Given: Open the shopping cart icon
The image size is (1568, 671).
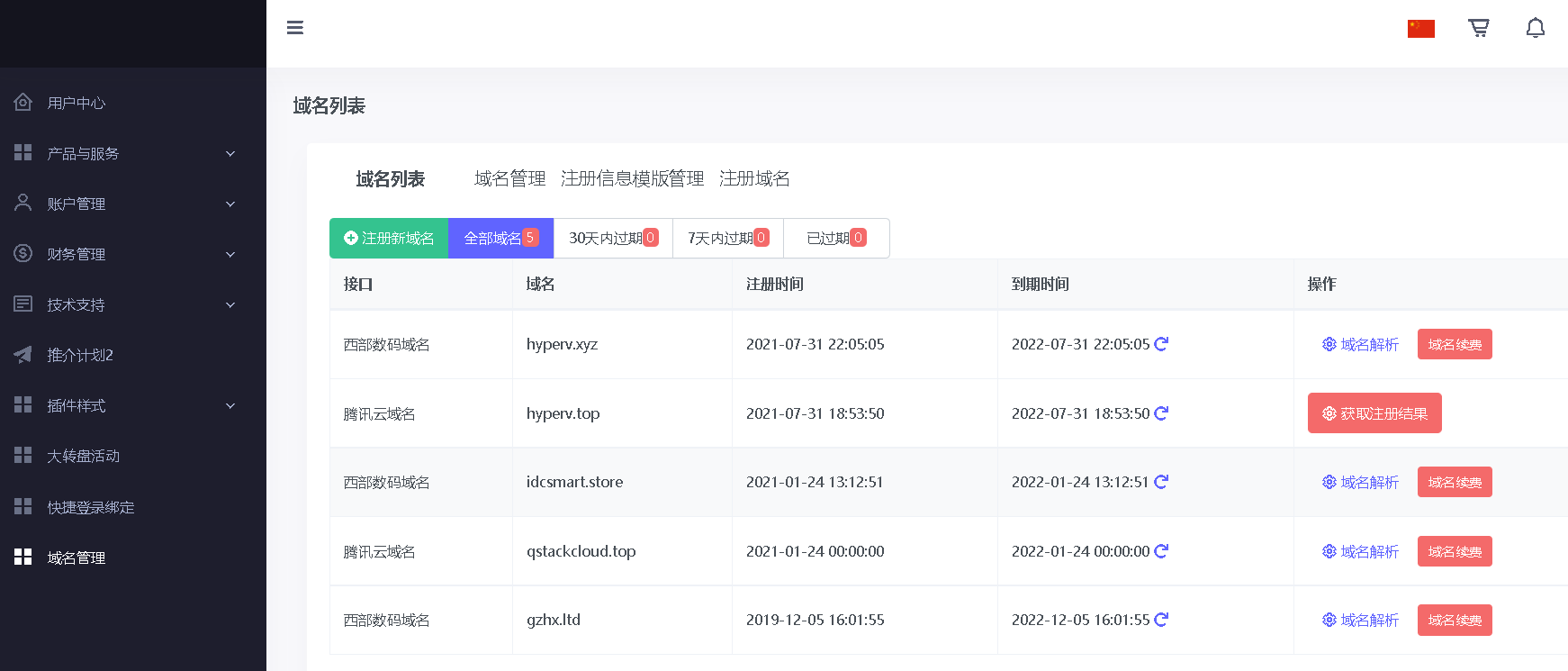Looking at the screenshot, I should pyautogui.click(x=1479, y=28).
